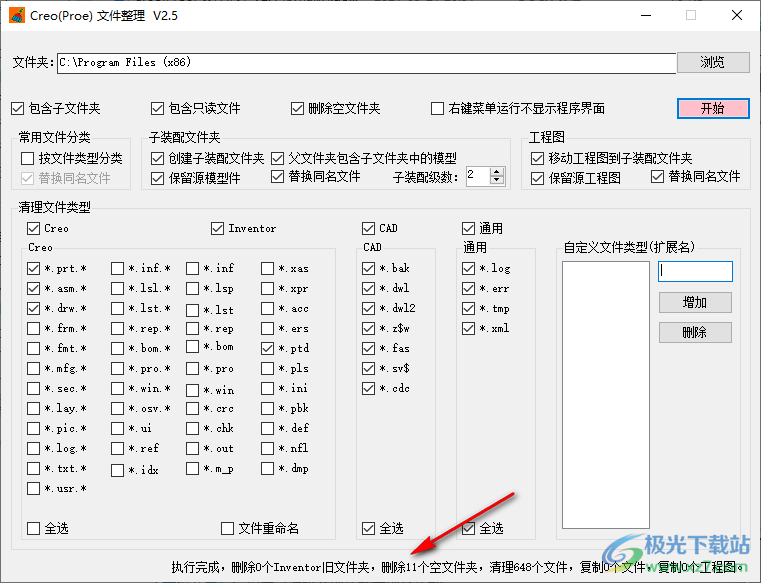Image resolution: width=761 pixels, height=583 pixels.
Task: Uncheck the *.err checkbox
Action: [x=468, y=288]
